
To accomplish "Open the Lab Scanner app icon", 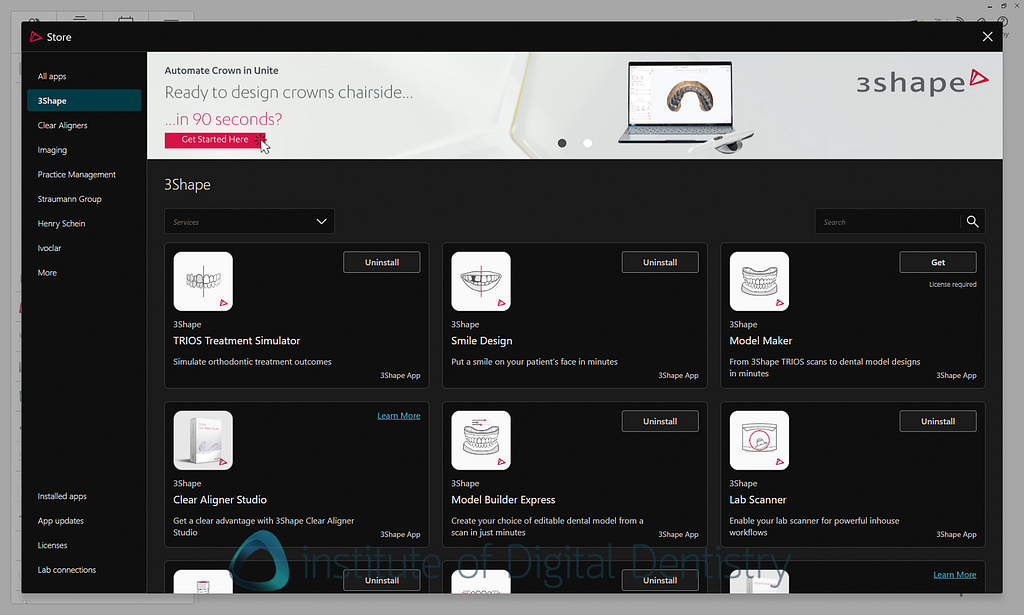I will point(759,439).
